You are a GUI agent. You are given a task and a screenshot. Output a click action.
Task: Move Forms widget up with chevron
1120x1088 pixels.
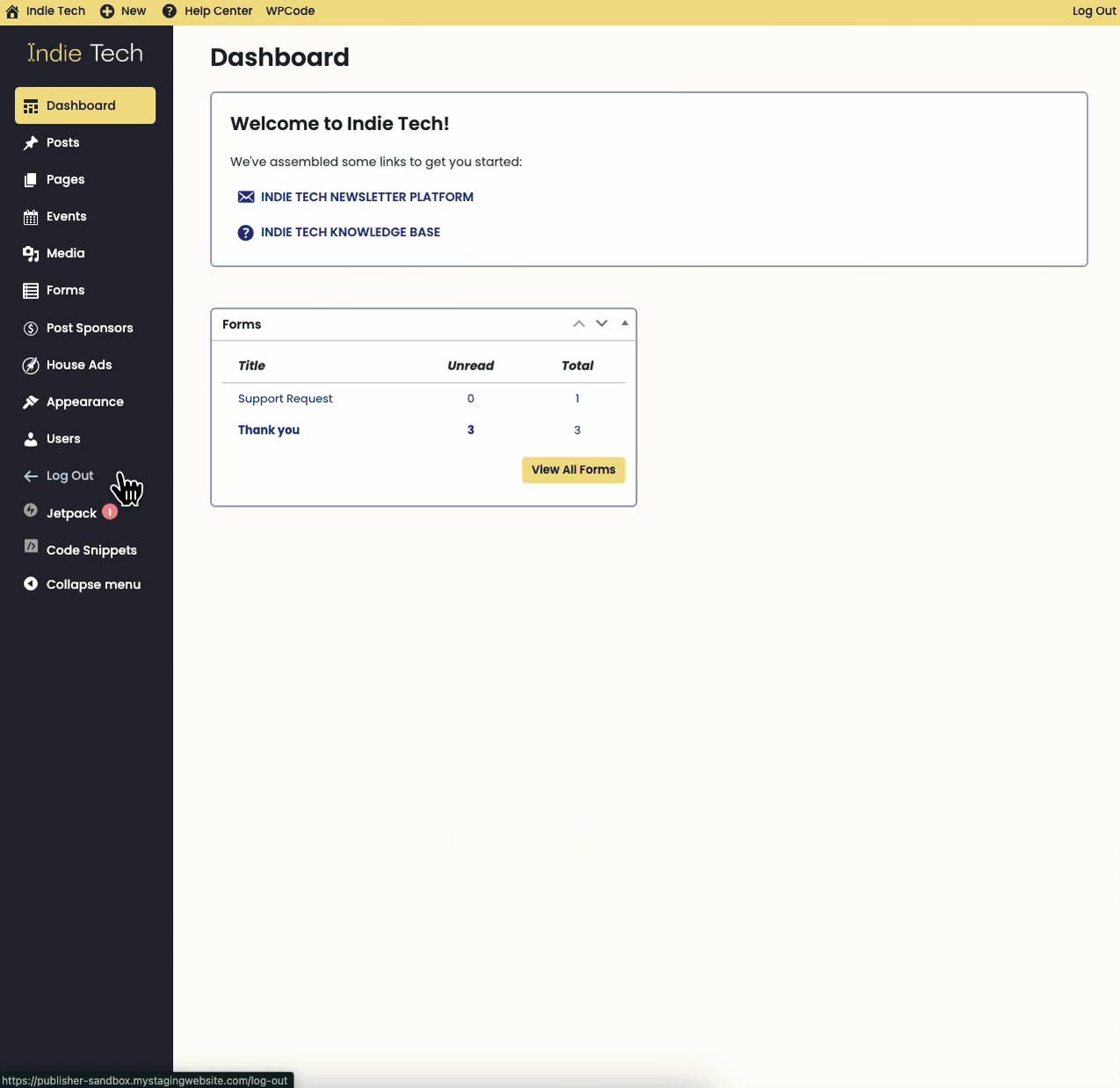[579, 324]
